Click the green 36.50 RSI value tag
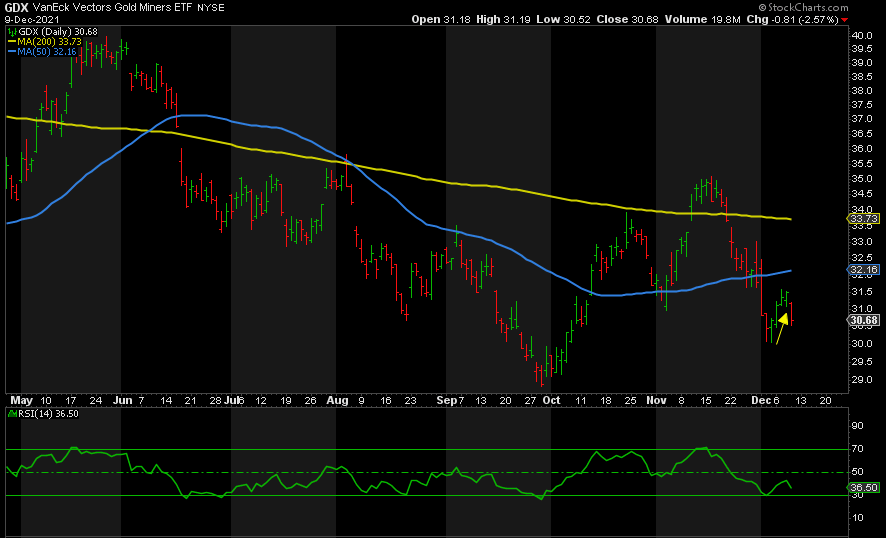This screenshot has width=886, height=538. click(865, 487)
